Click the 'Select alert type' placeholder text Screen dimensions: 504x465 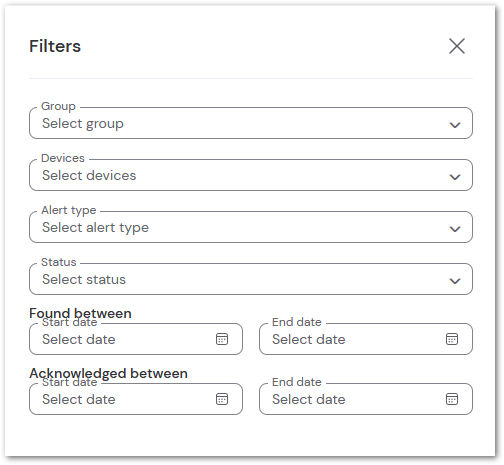pyautogui.click(x=95, y=228)
